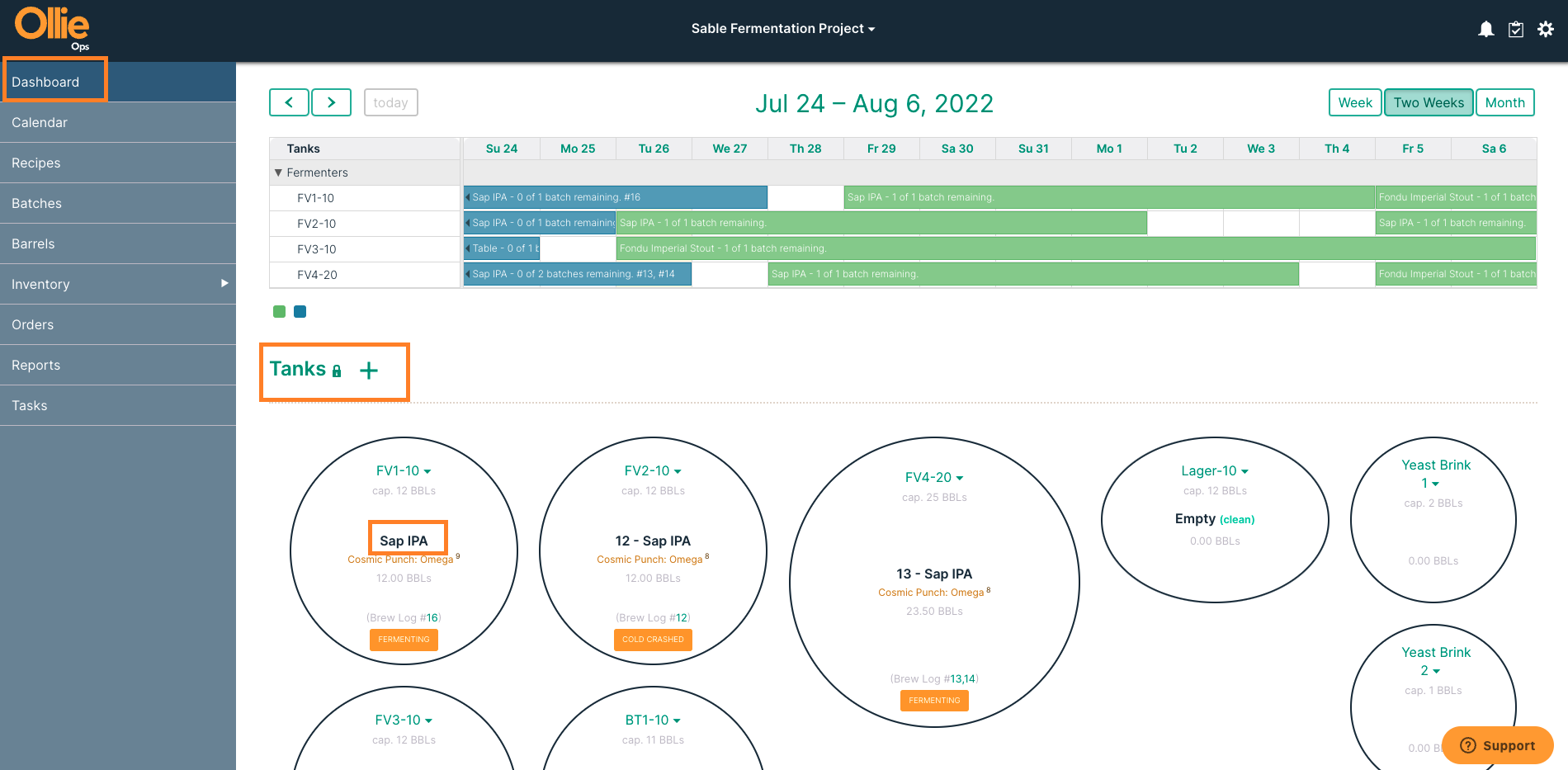Open Brew Log #13 link

[x=956, y=678]
